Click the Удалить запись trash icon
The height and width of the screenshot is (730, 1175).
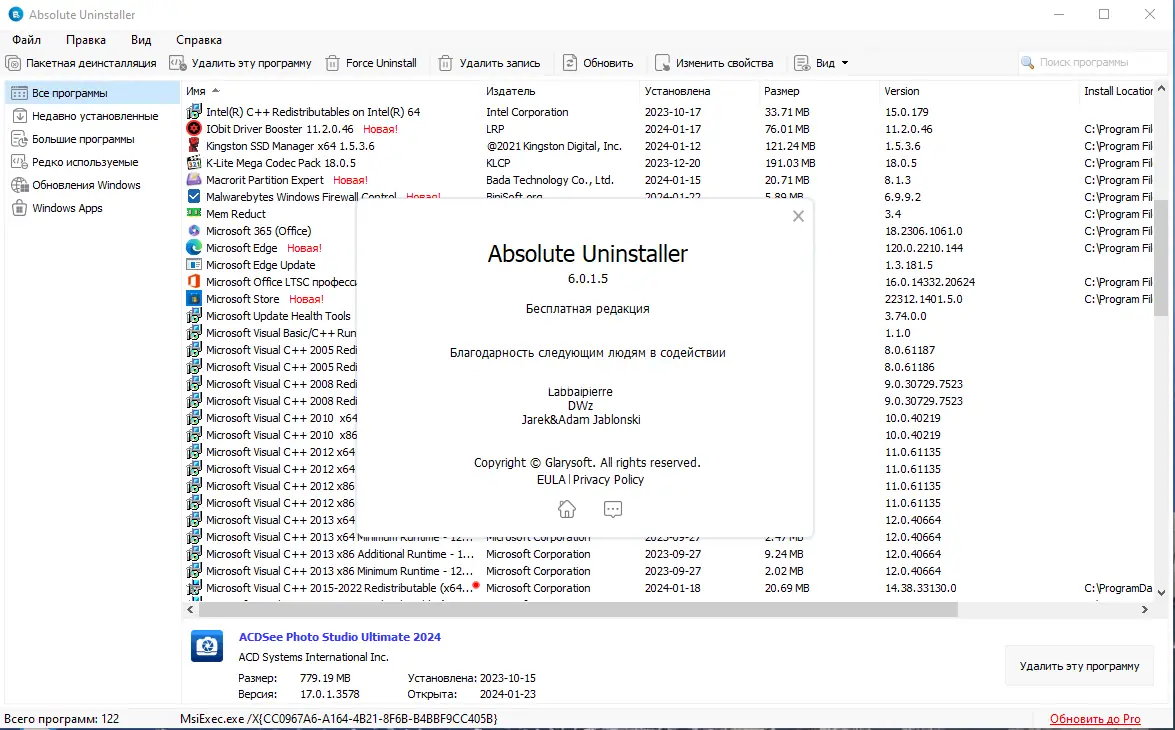[445, 63]
